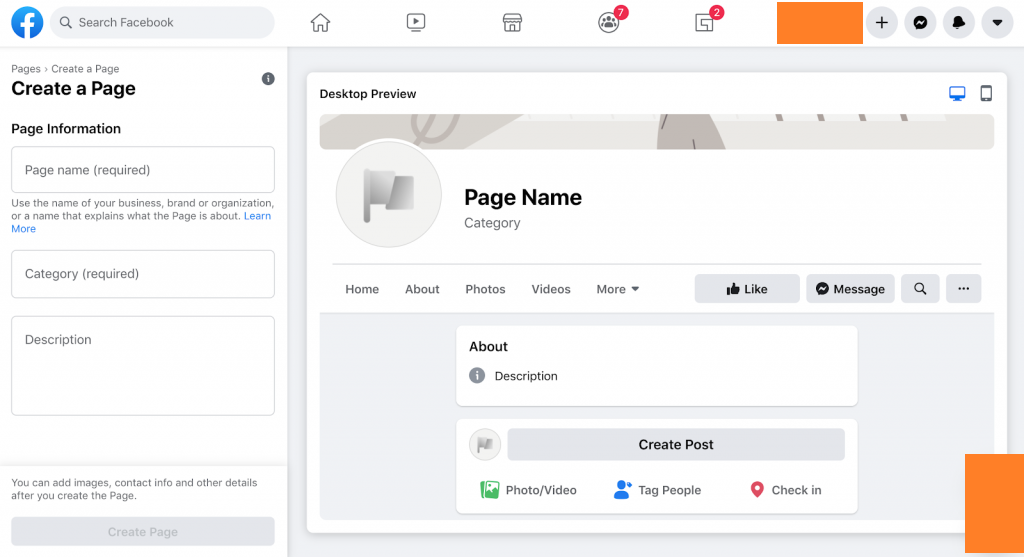
Task: Click the Category text under Page Name
Action: tap(492, 223)
